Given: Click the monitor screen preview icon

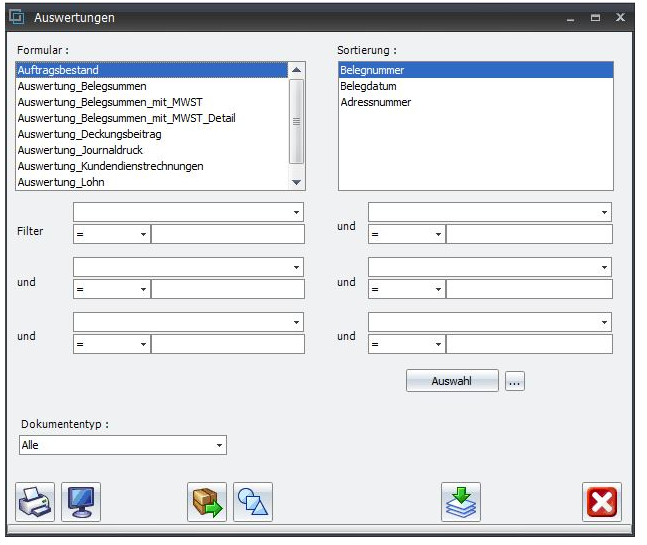Looking at the screenshot, I should [x=81, y=501].
